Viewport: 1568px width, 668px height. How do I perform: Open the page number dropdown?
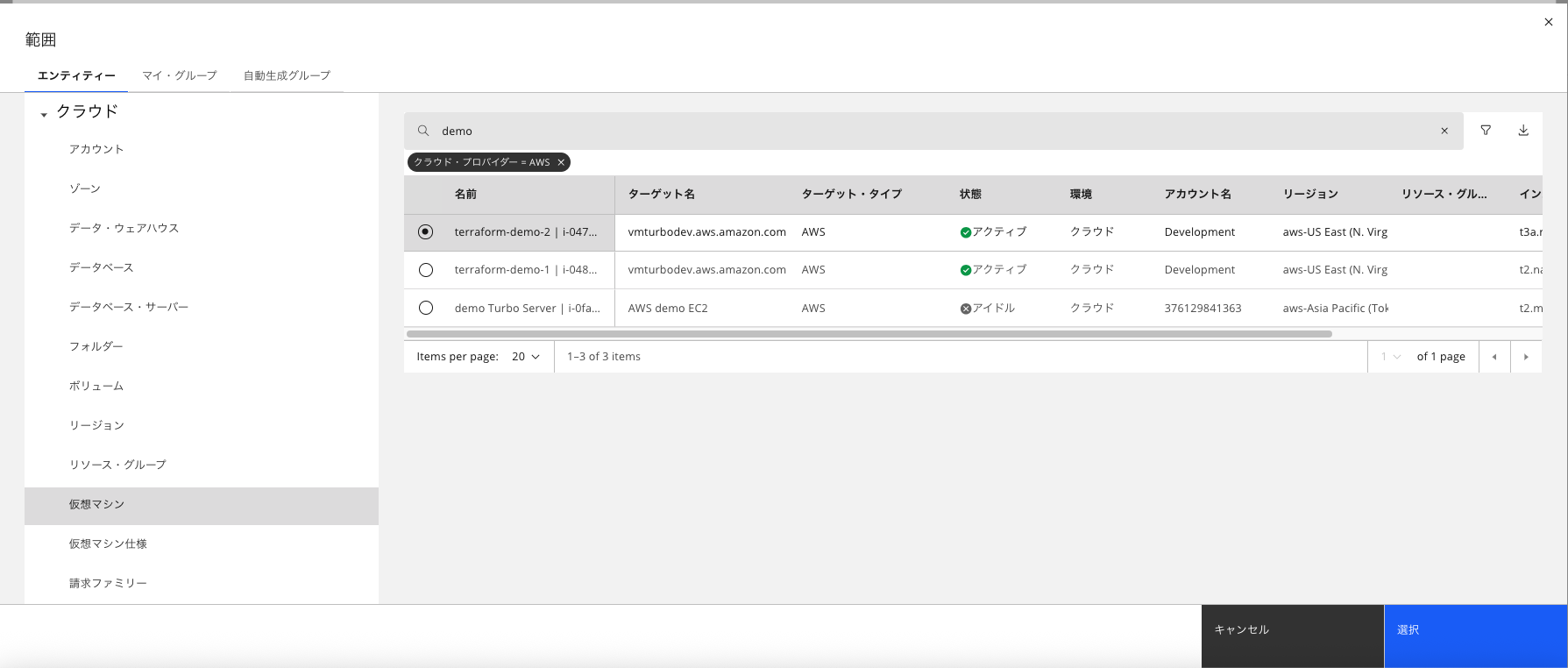(x=1391, y=357)
